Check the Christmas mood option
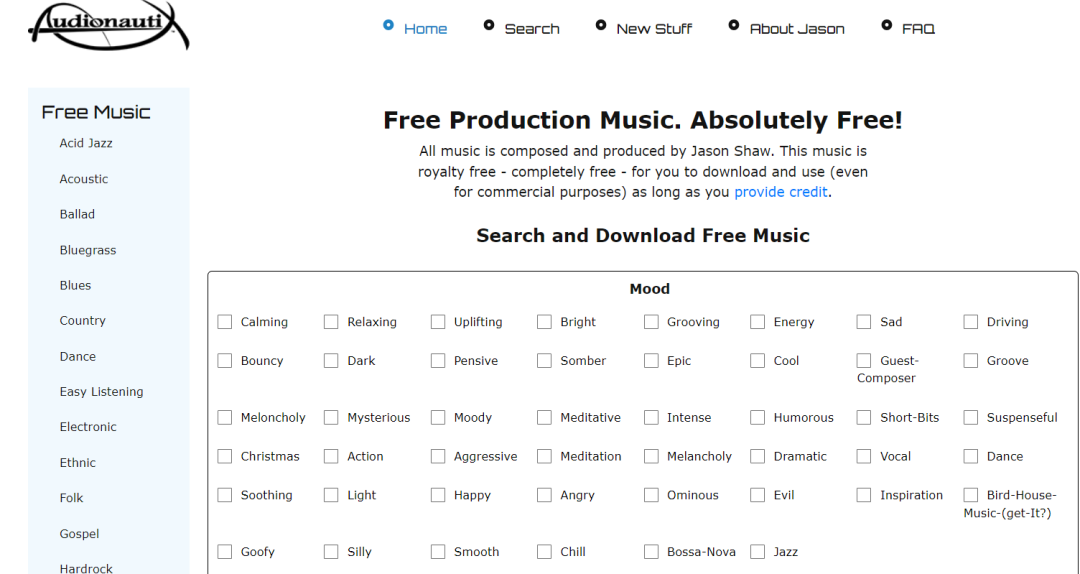The height and width of the screenshot is (574, 1080). (225, 456)
